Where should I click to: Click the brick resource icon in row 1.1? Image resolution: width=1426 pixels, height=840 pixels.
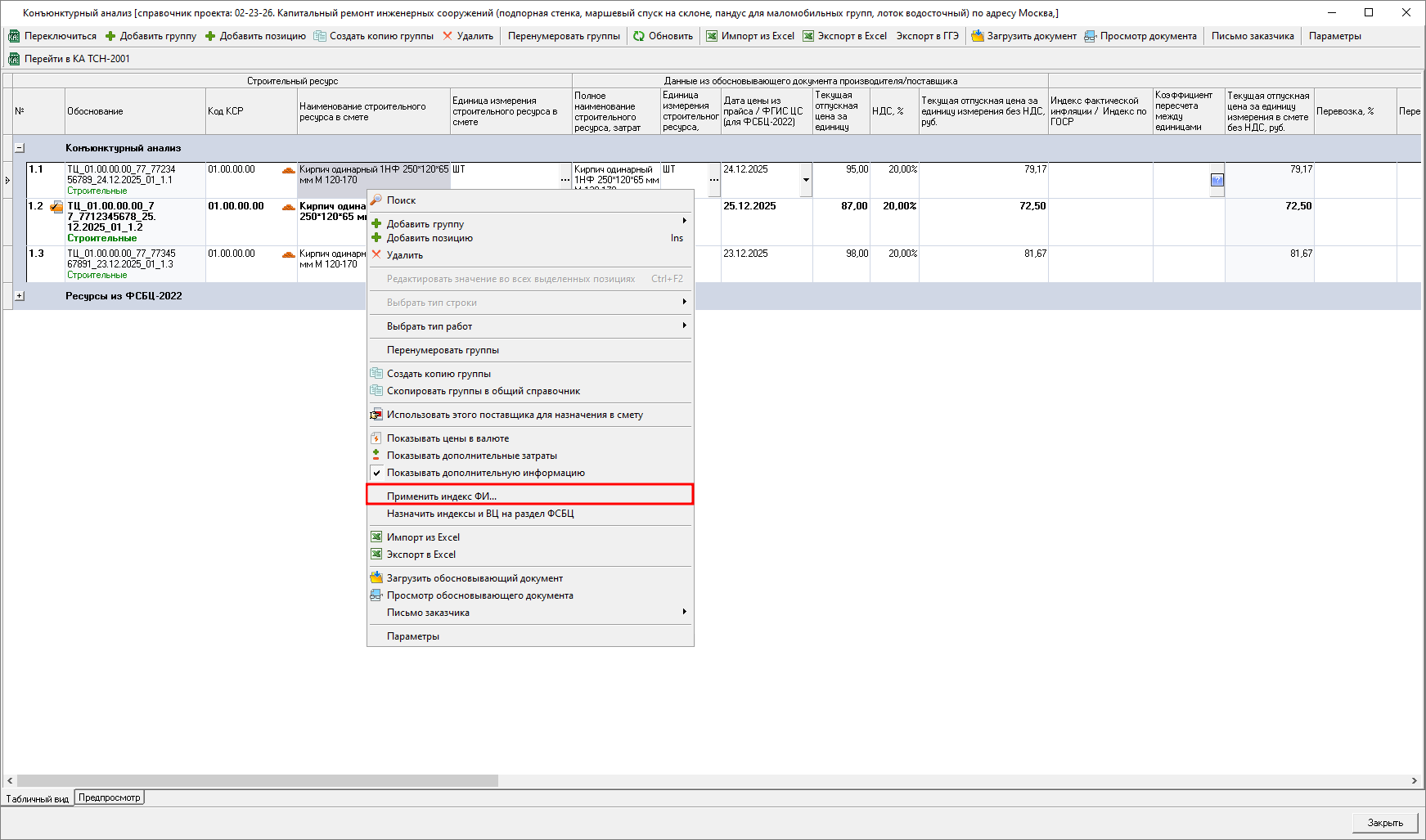click(x=289, y=170)
